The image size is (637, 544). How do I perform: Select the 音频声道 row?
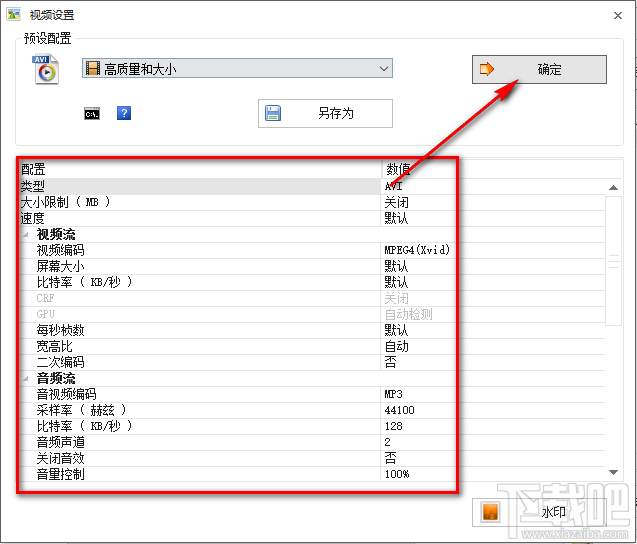[x=312, y=442]
